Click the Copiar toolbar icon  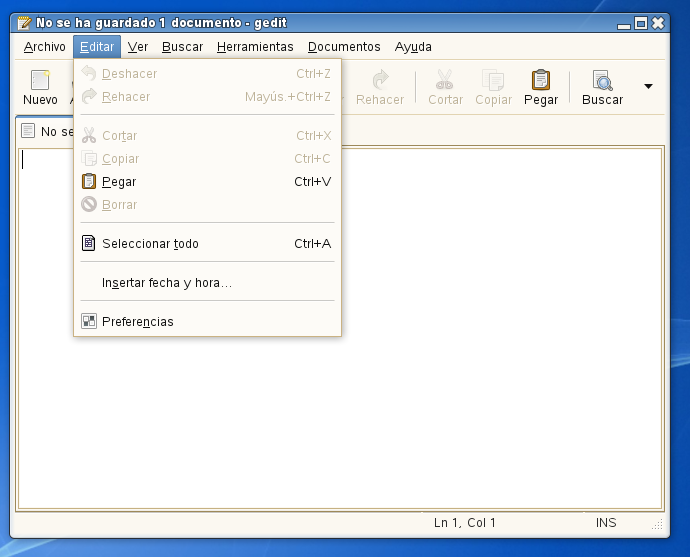tap(493, 81)
